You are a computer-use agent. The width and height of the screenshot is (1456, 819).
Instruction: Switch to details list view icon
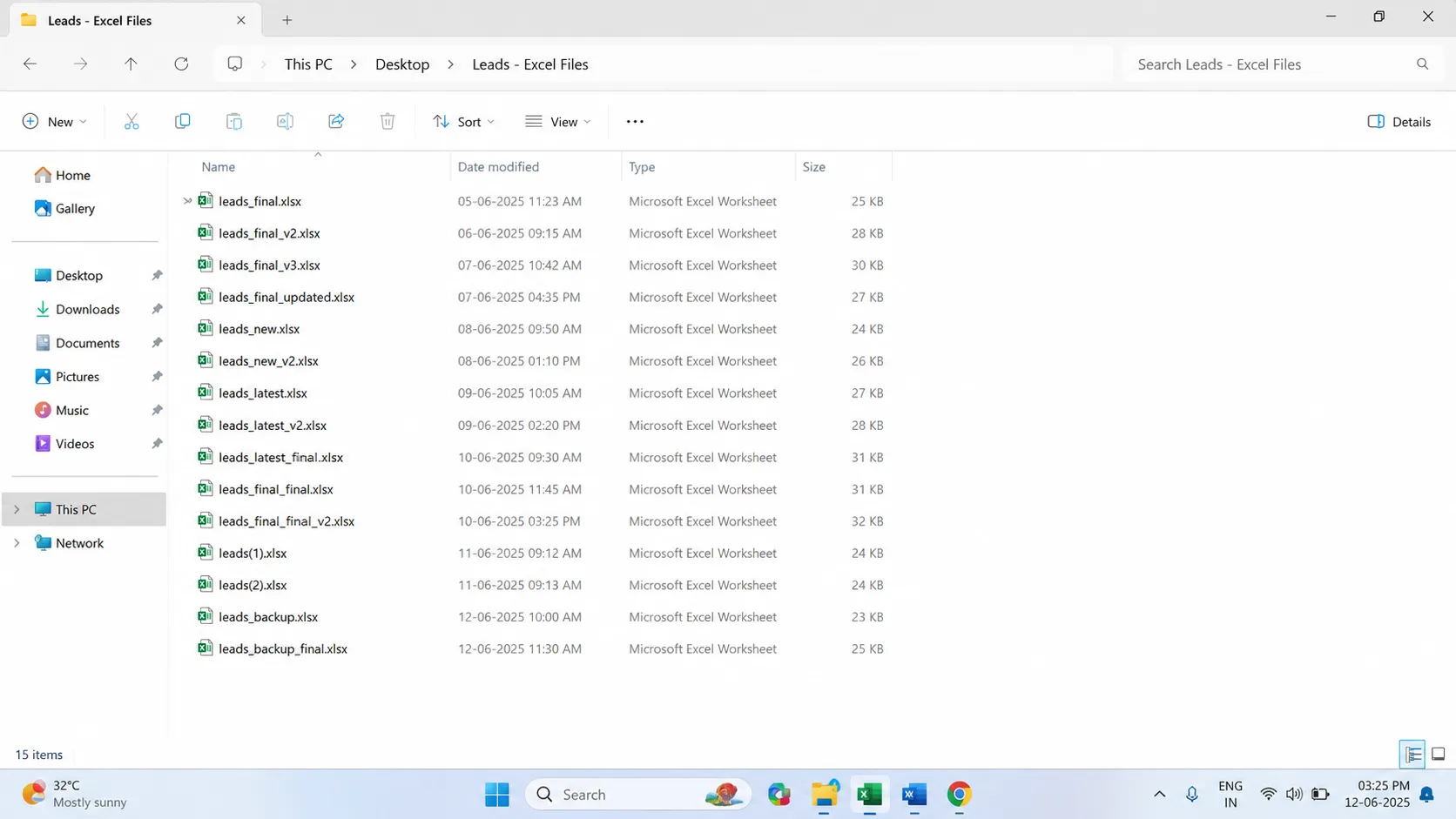1412,755
